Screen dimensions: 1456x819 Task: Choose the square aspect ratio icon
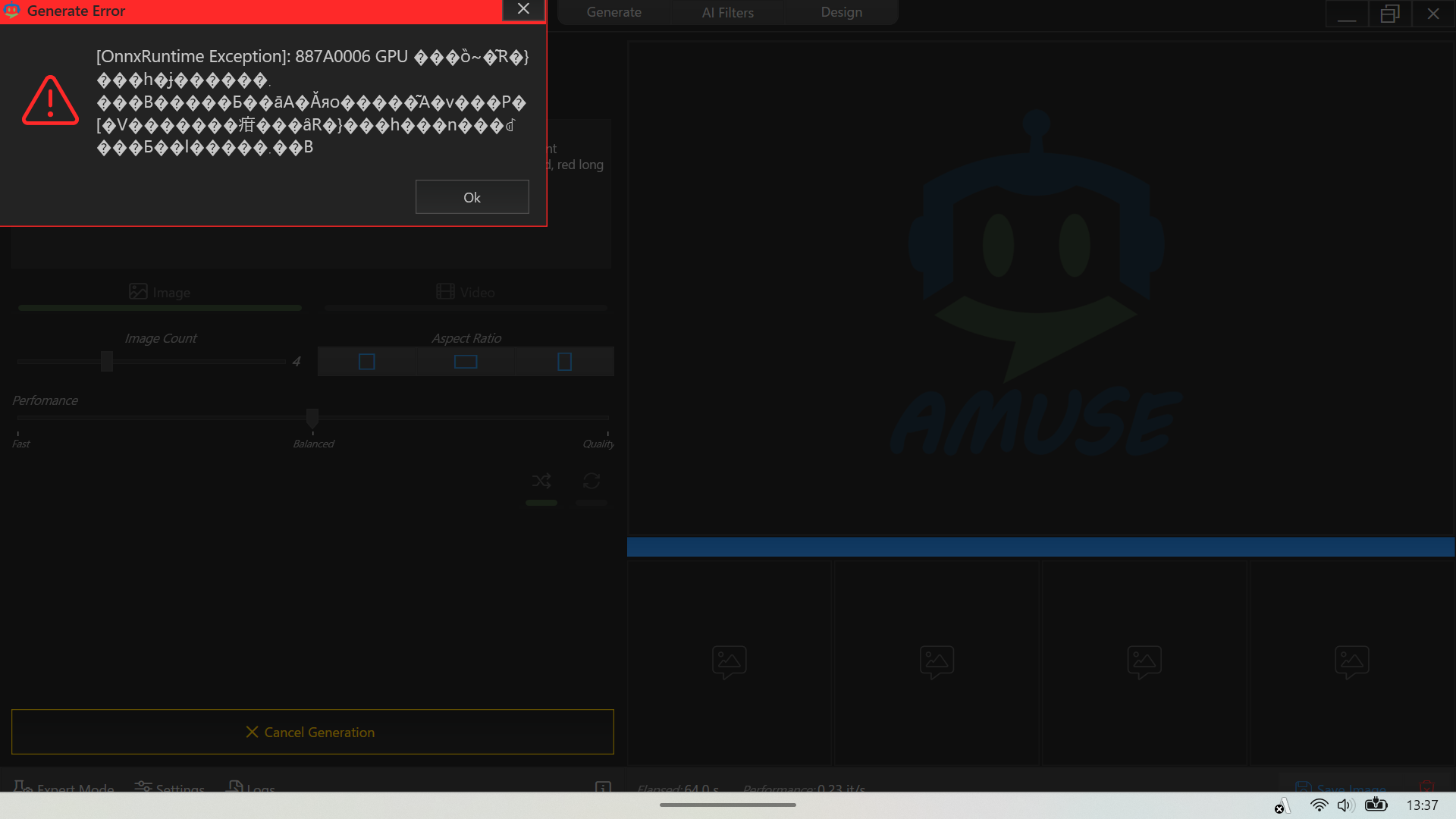click(x=366, y=362)
